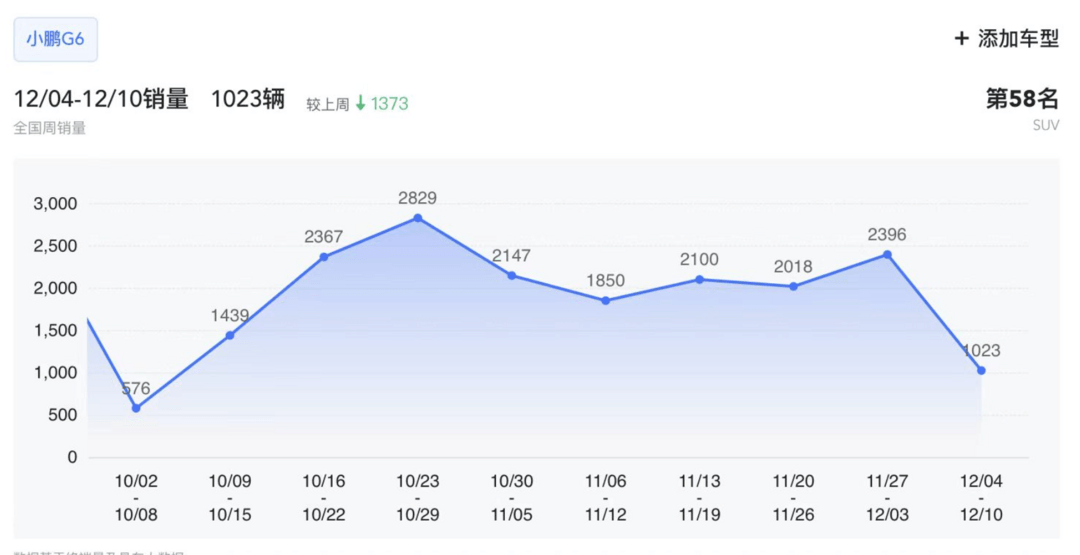Click the 全国周销量 subtitle
1080x555 pixels.
point(50,128)
